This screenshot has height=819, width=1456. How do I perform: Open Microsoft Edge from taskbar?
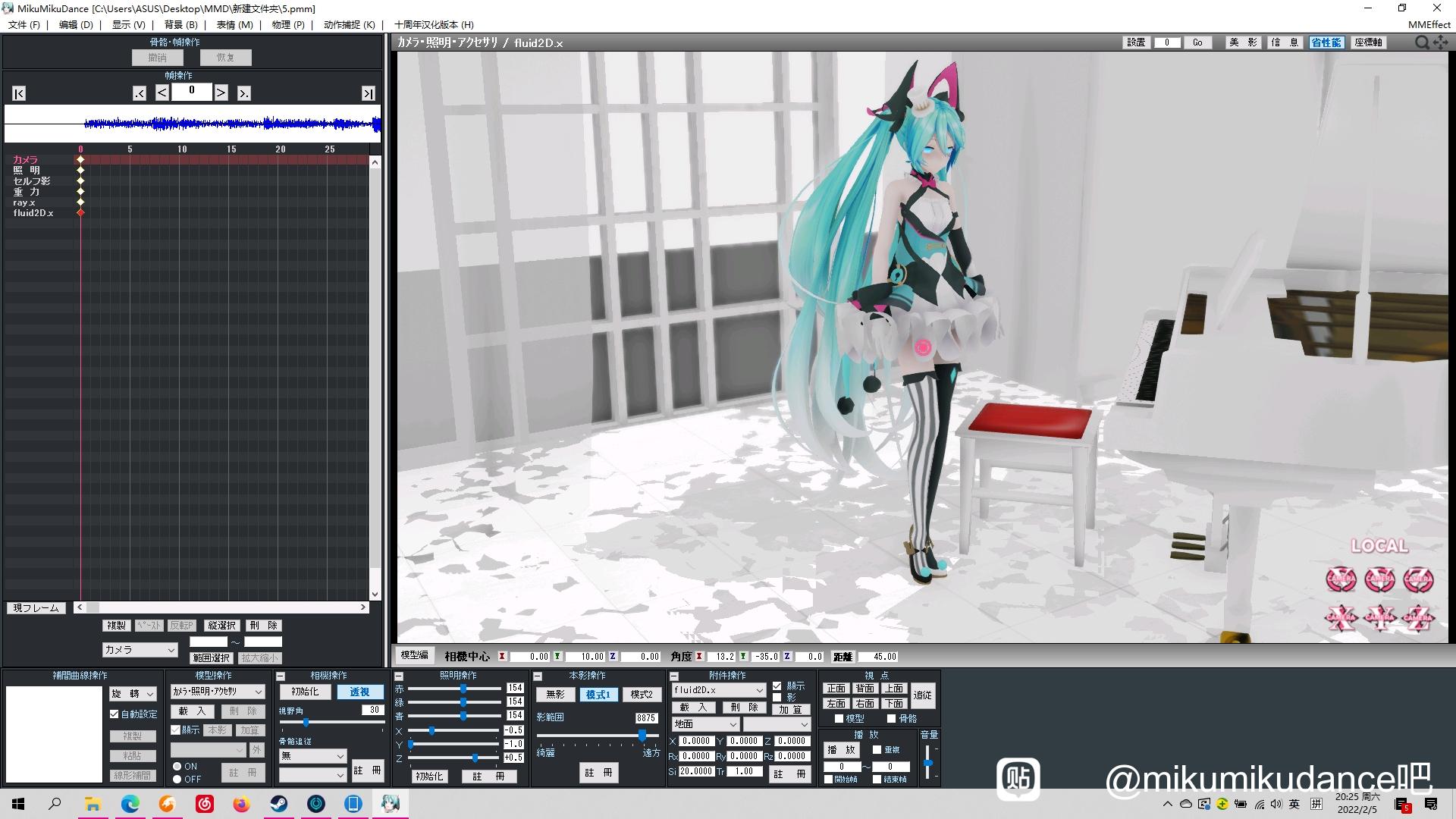click(130, 804)
